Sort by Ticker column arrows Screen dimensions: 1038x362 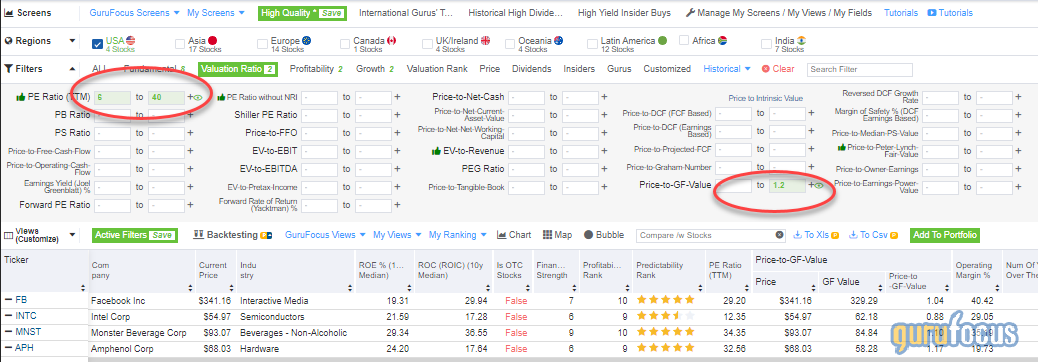pos(82,288)
